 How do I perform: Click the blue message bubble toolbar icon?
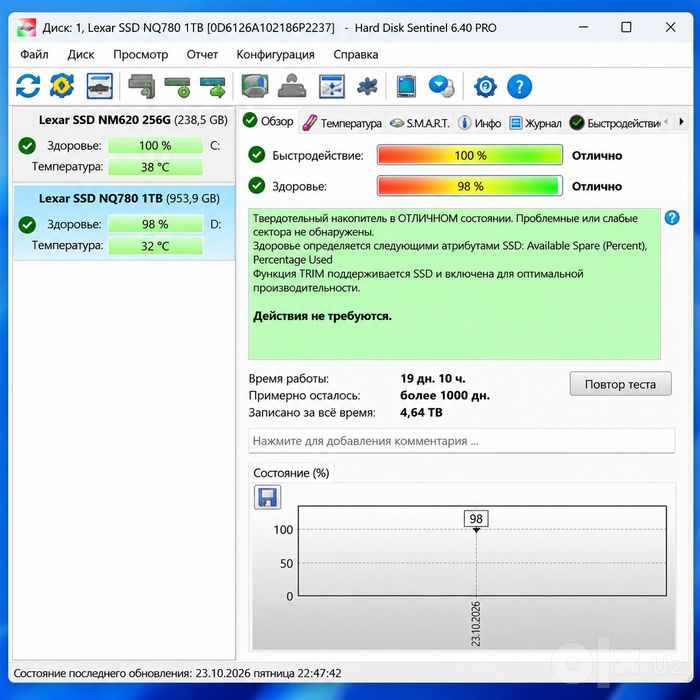coord(441,86)
